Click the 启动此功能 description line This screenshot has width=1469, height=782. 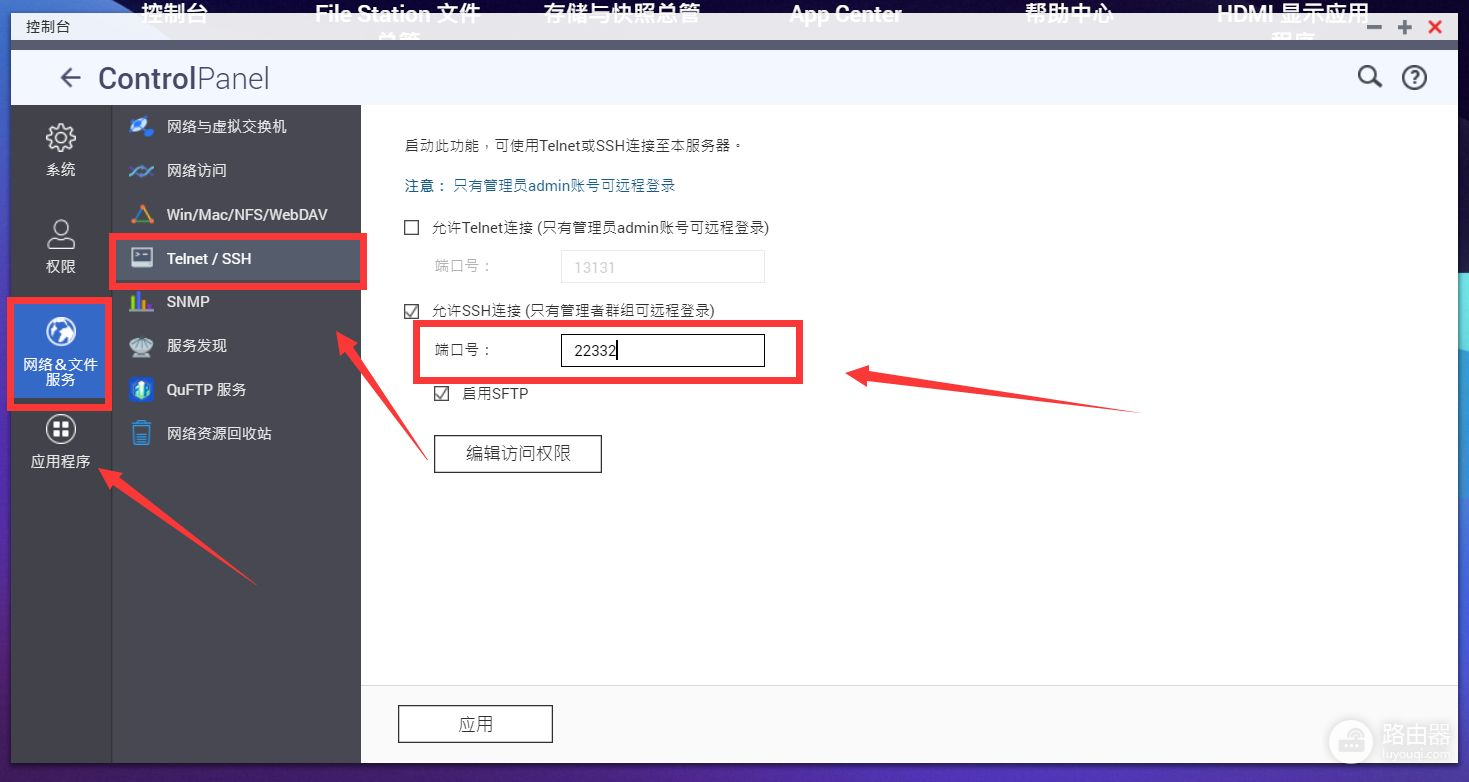(x=574, y=146)
